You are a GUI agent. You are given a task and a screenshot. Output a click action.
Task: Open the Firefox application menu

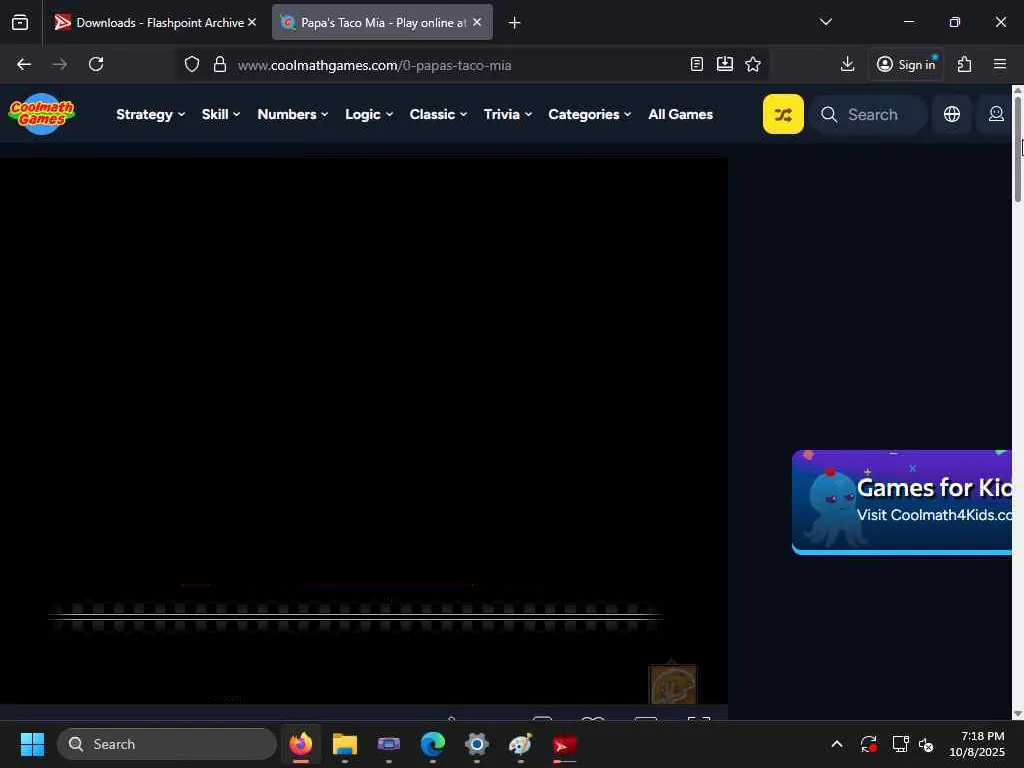[x=1000, y=64]
